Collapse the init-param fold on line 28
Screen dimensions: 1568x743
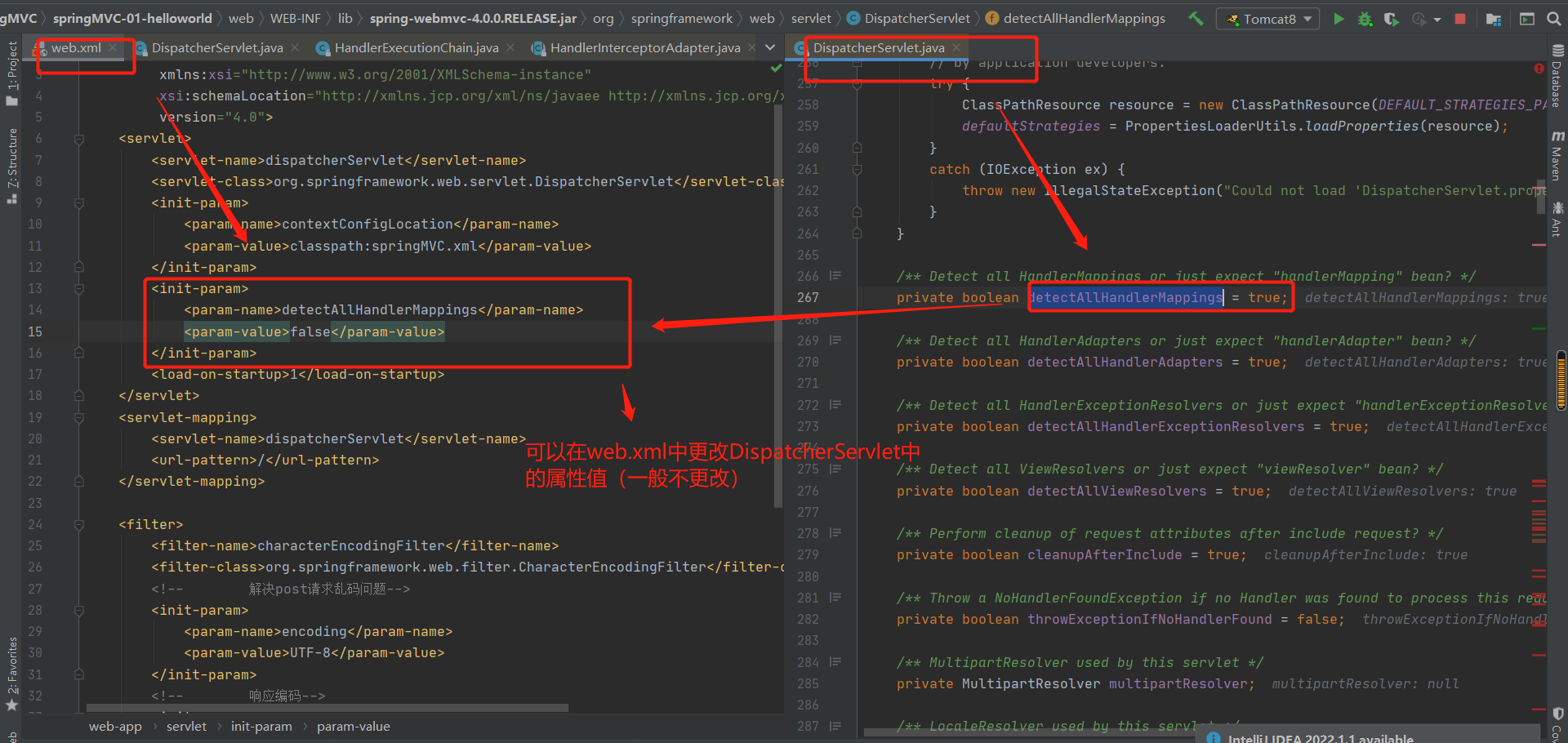pos(79,611)
